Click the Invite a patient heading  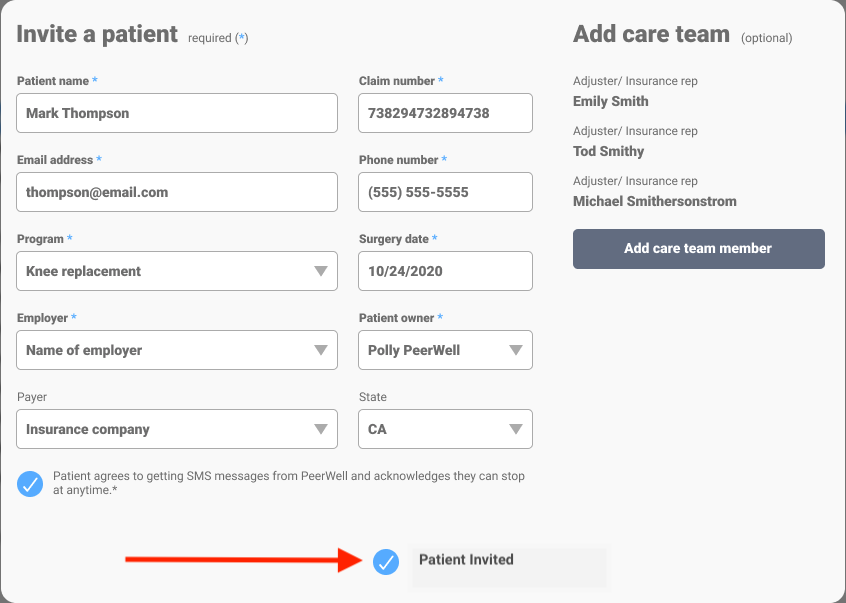tap(97, 35)
